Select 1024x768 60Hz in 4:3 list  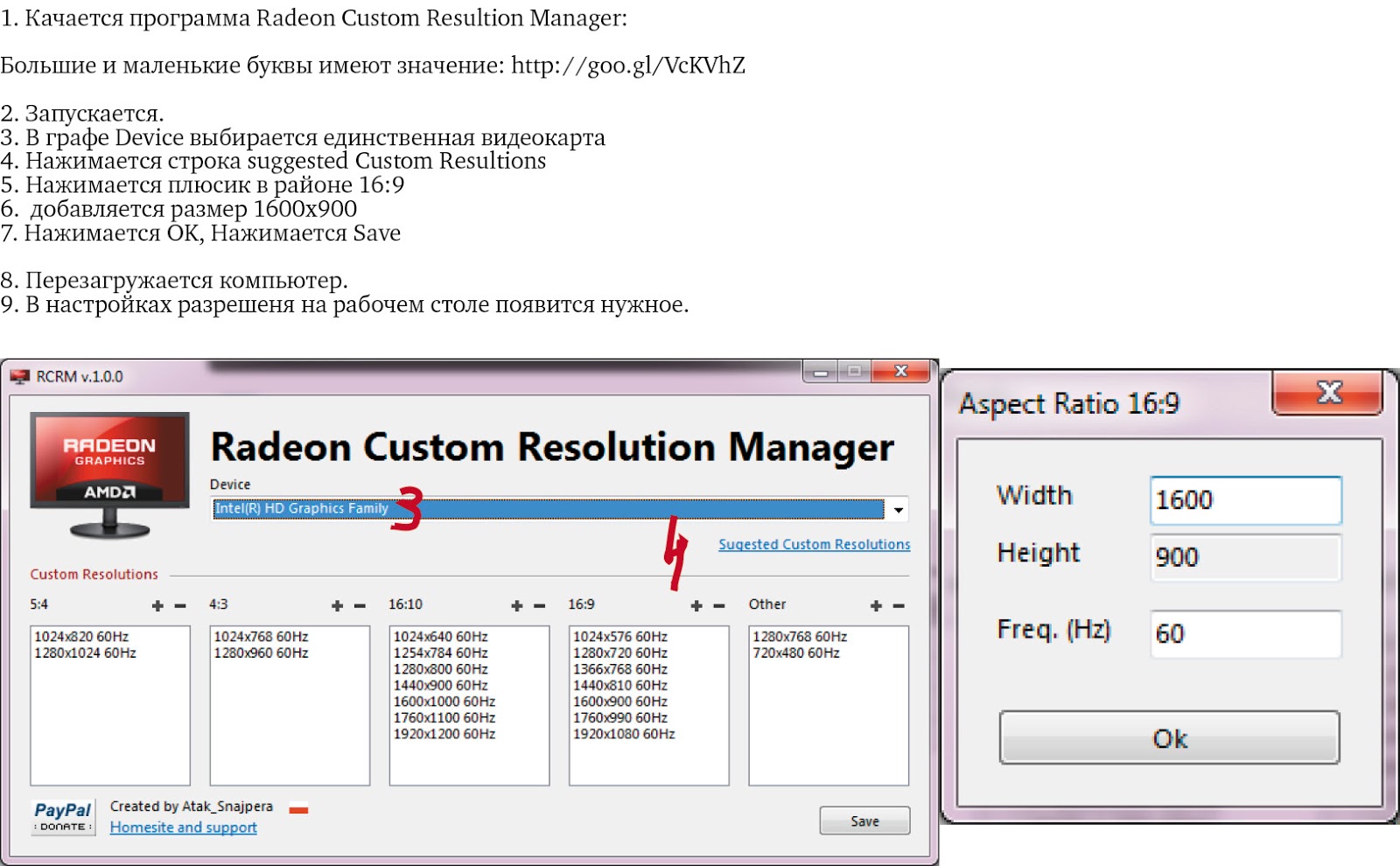pos(261,637)
